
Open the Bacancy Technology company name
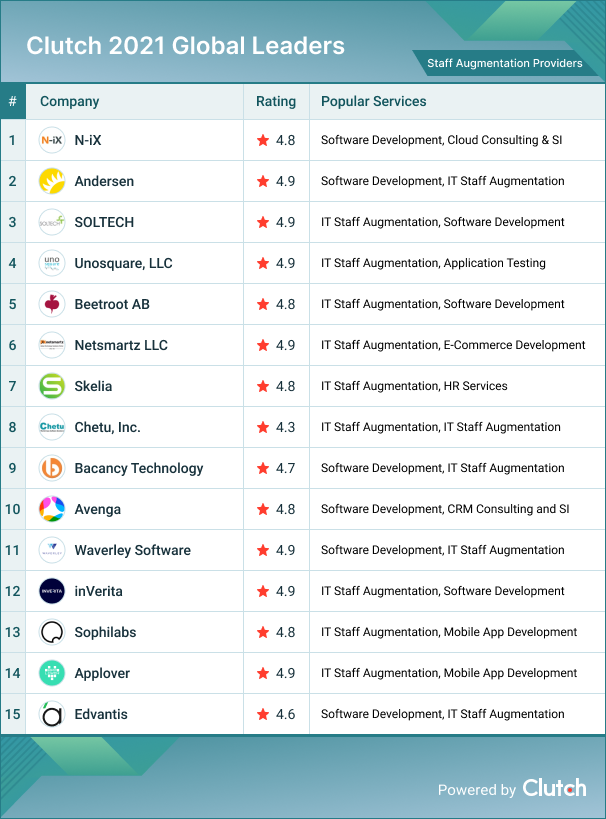[x=139, y=469]
